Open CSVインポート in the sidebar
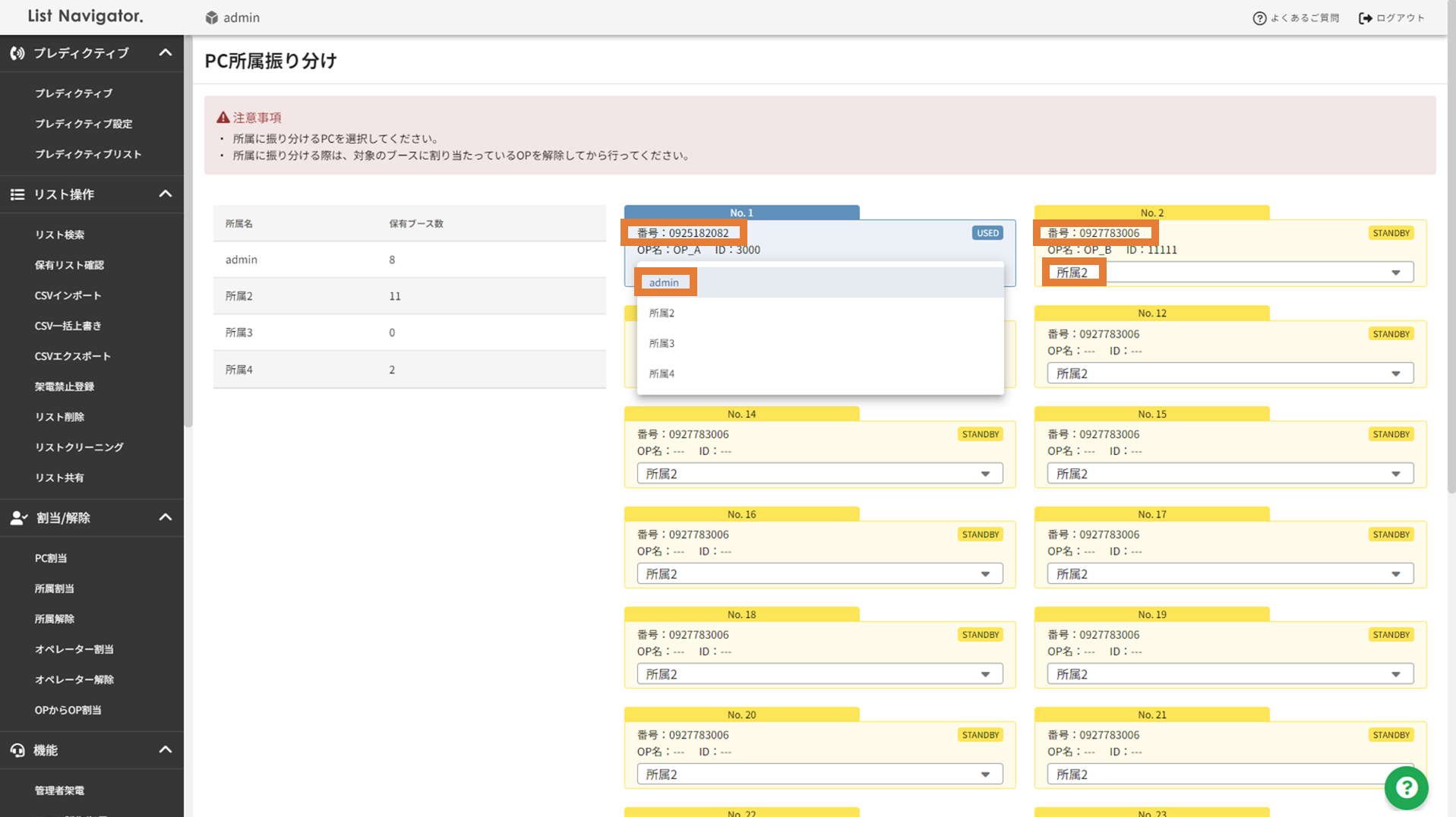The image size is (1456, 817). tap(68, 295)
